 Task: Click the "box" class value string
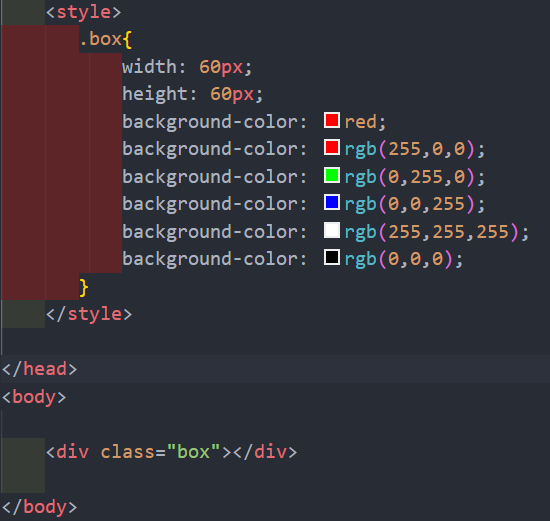point(193,452)
